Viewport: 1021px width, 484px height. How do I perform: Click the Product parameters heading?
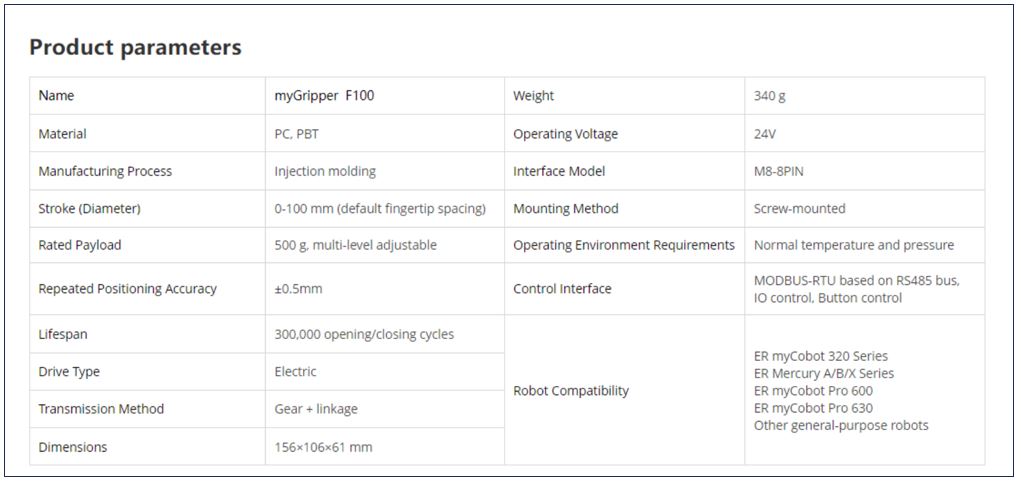point(135,47)
